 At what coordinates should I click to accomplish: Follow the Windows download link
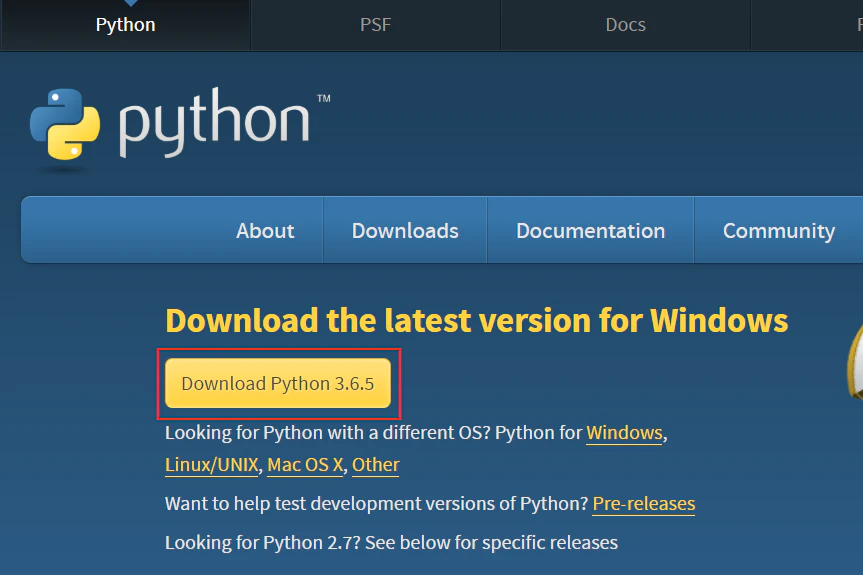tap(624, 432)
